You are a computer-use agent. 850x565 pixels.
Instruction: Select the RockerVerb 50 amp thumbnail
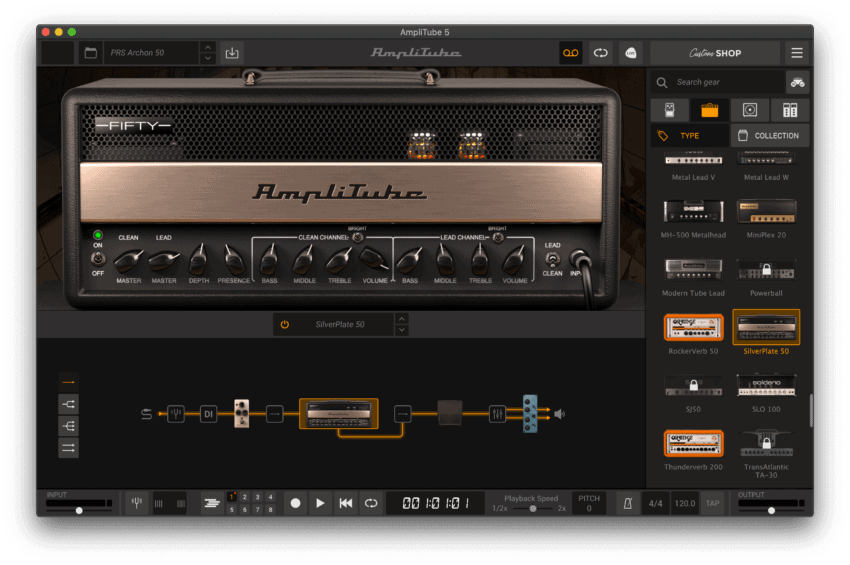[x=693, y=328]
